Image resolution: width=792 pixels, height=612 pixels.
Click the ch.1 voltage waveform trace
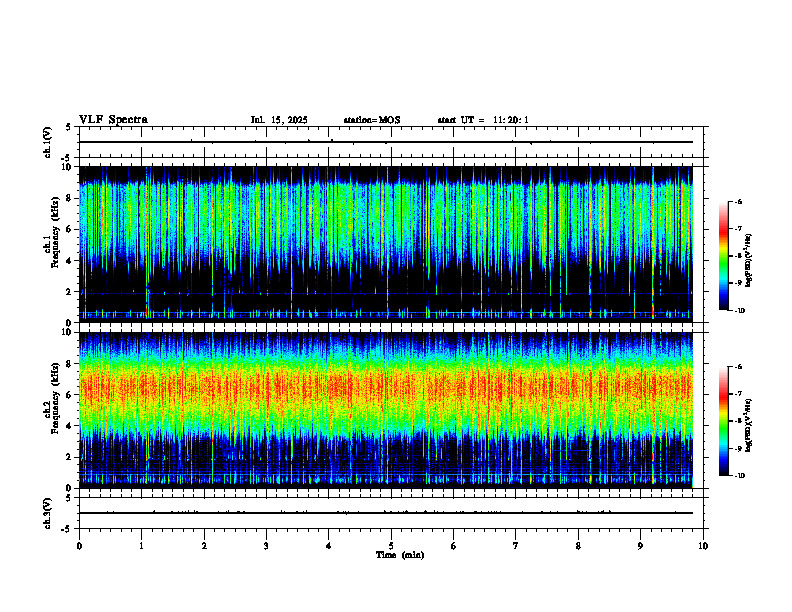pyautogui.click(x=386, y=142)
